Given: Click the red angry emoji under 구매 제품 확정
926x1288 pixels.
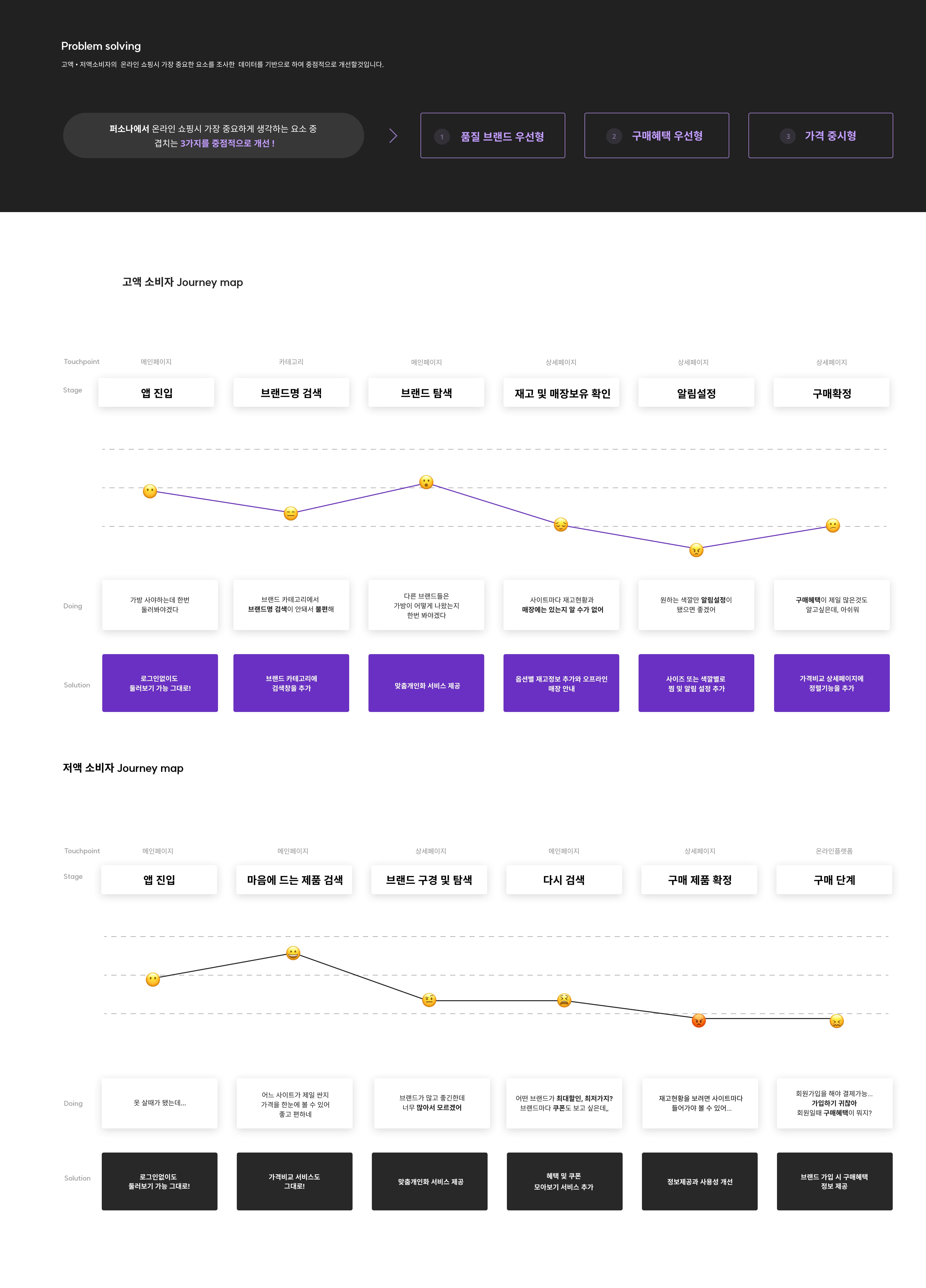Looking at the screenshot, I should pos(699,1020).
